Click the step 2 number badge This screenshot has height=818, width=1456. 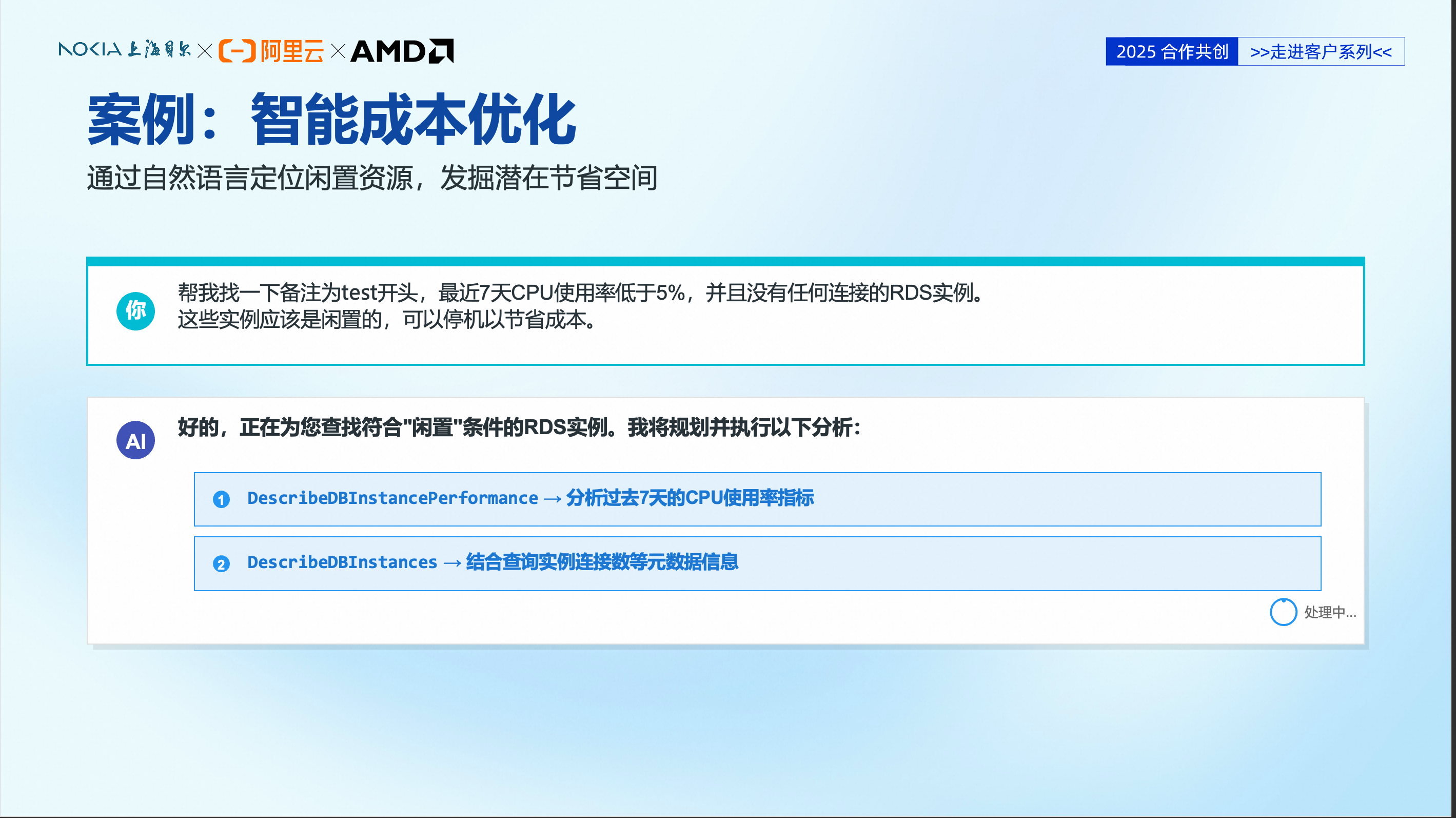[x=221, y=563]
